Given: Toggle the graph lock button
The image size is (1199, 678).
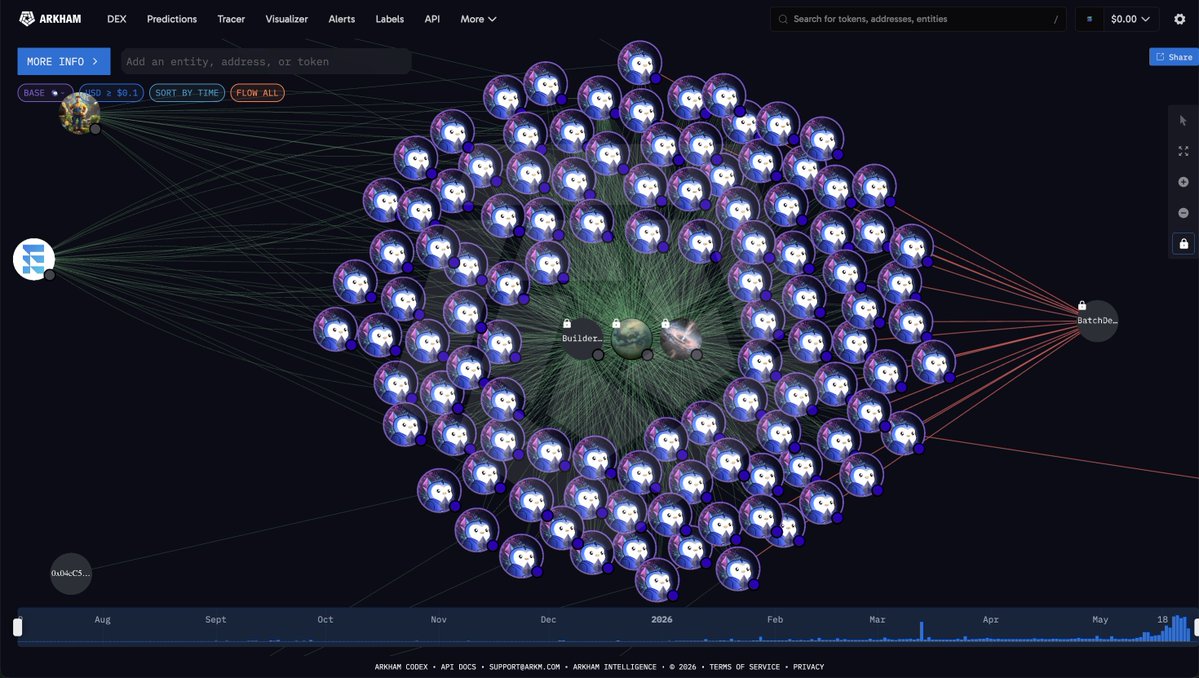Looking at the screenshot, I should (x=1183, y=243).
